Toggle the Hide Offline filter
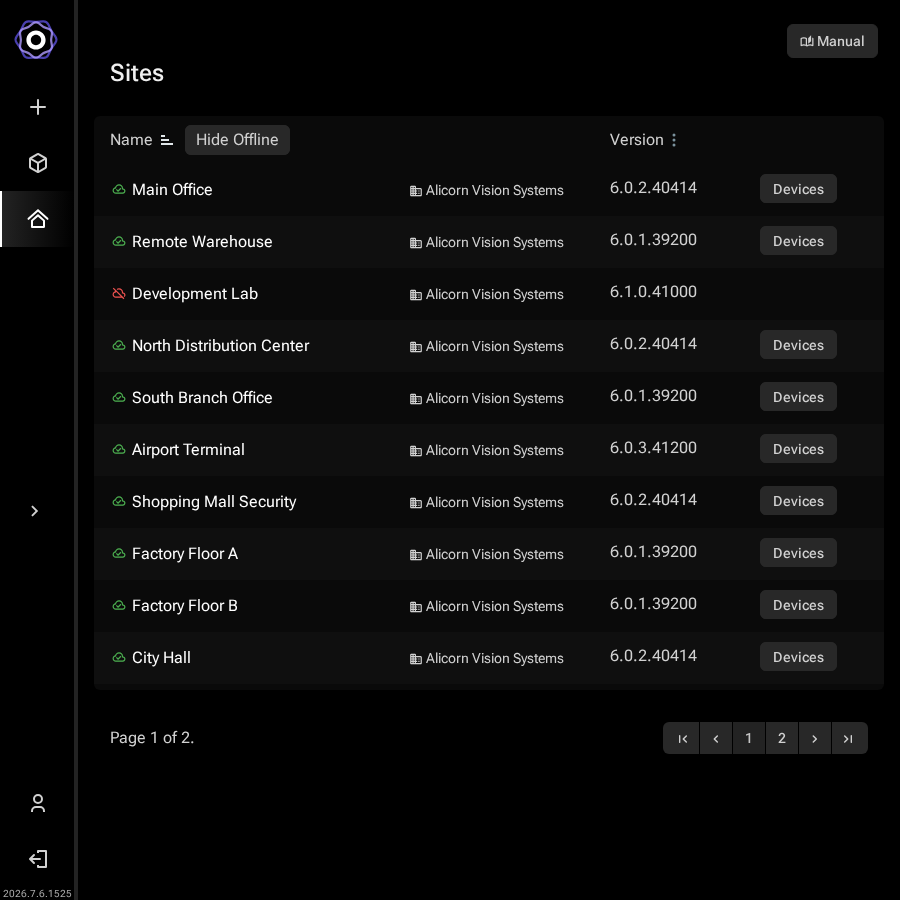 (237, 140)
